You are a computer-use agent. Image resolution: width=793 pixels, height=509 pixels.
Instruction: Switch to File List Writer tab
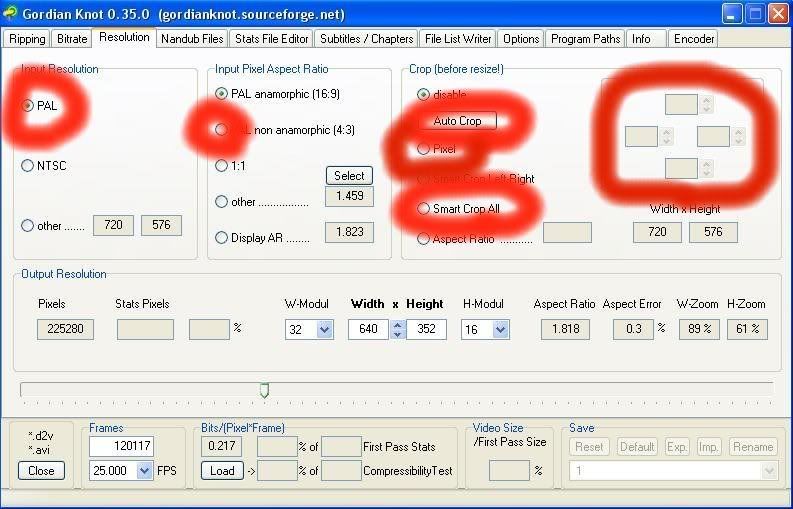pyautogui.click(x=458, y=39)
